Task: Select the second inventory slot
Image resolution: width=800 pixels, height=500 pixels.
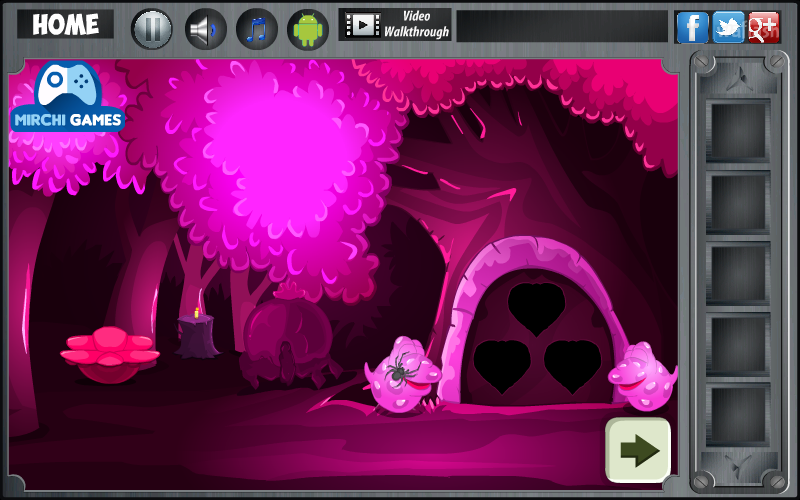Action: pyautogui.click(x=738, y=203)
